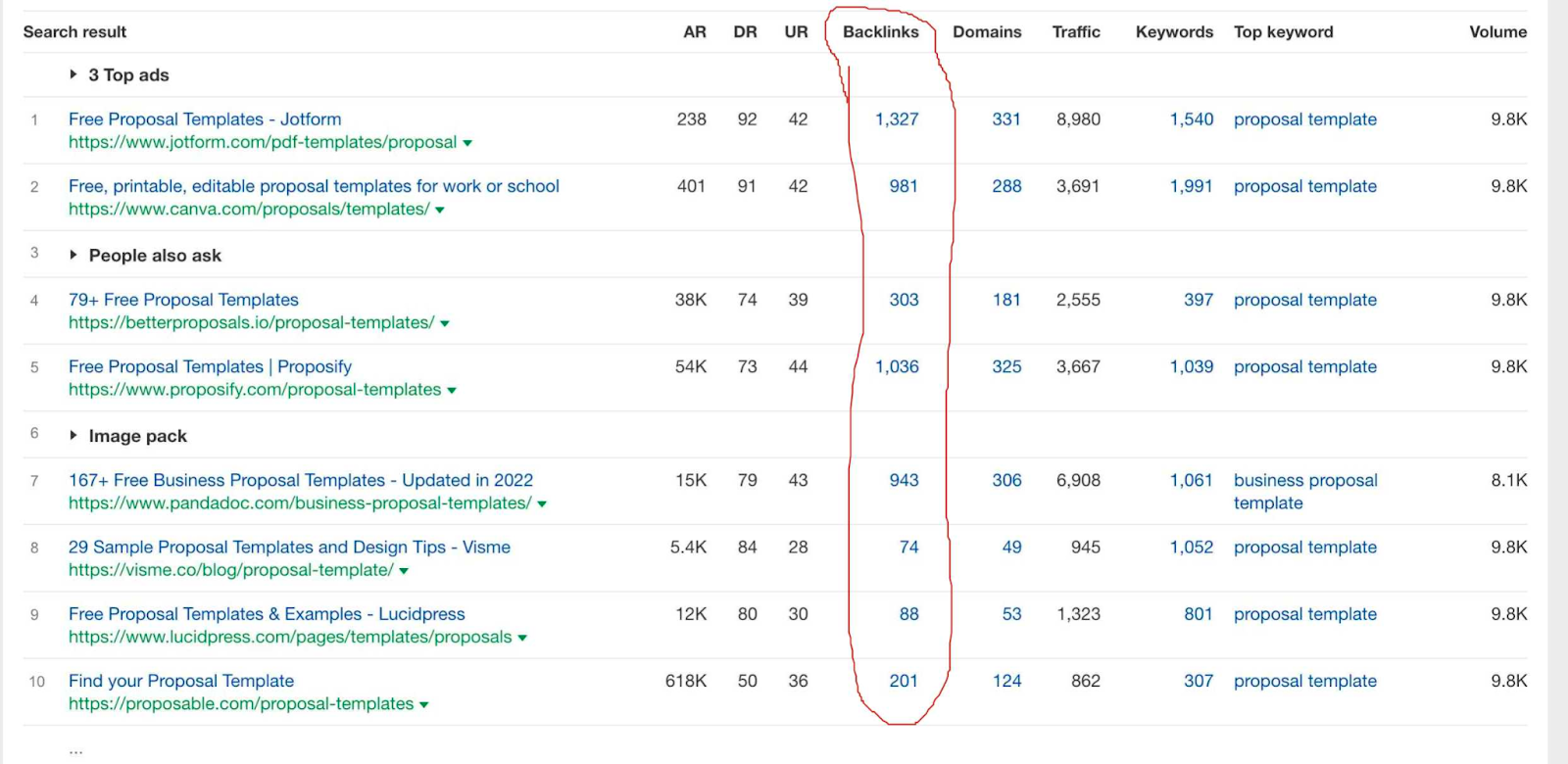This screenshot has height=764, width=1568.
Task: Open Visme's 49 referring domains
Action: pos(1012,547)
